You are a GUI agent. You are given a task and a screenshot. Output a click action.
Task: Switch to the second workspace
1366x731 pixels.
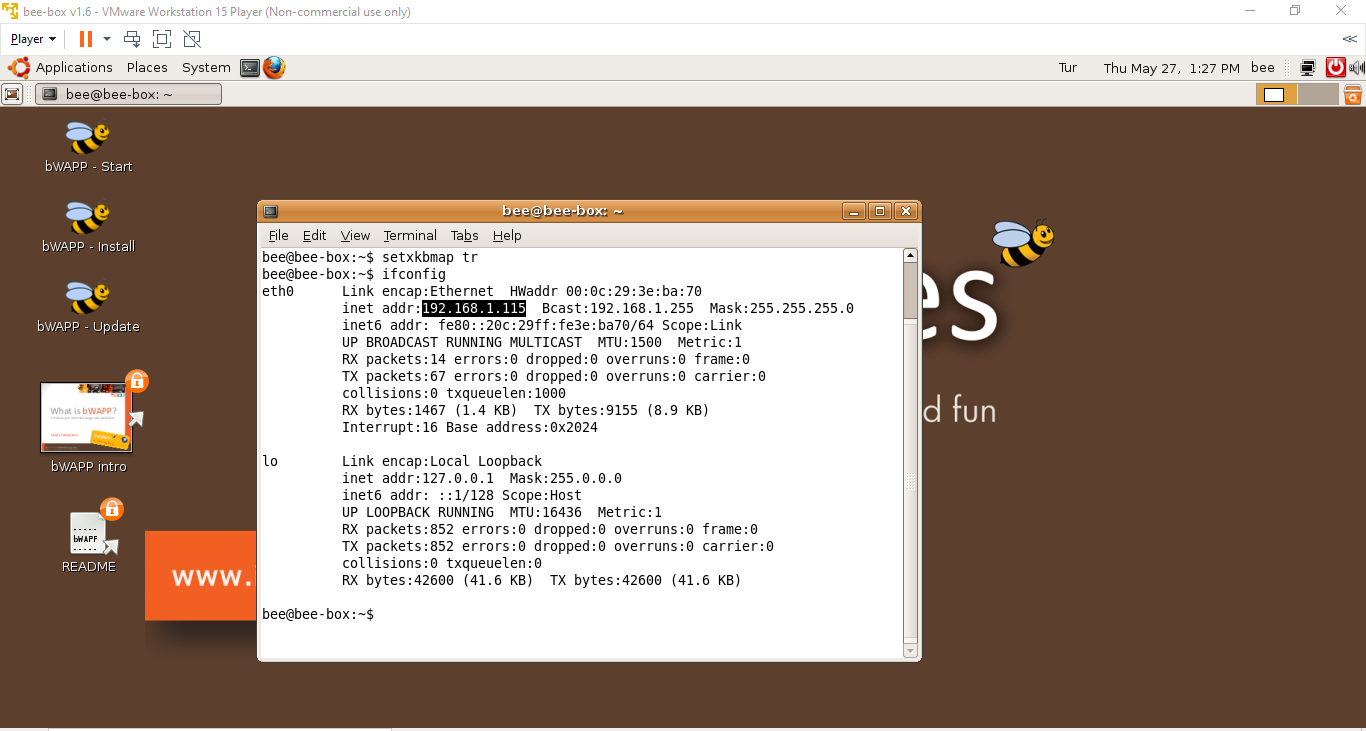1318,94
